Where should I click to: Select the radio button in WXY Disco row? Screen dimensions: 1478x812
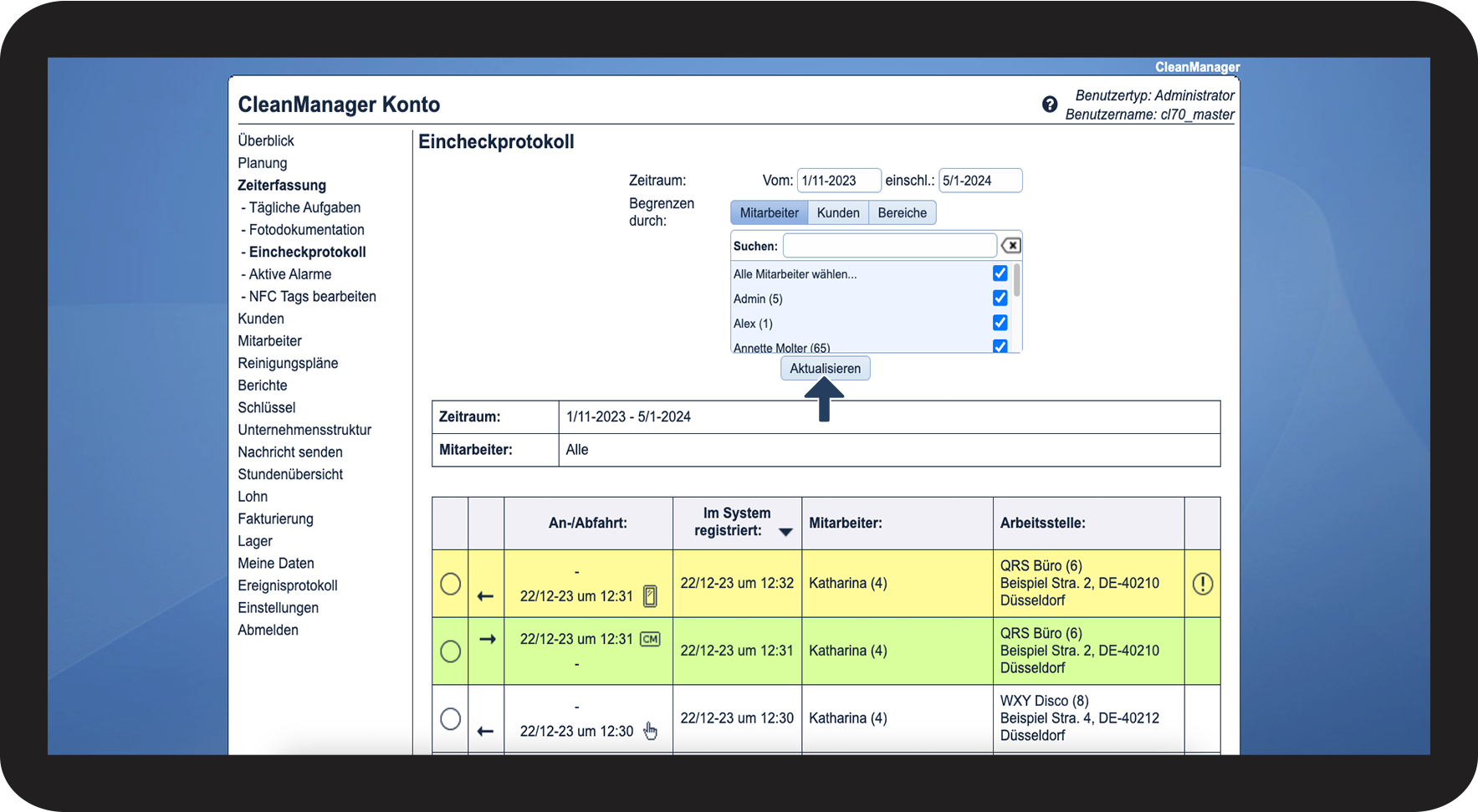pyautogui.click(x=450, y=718)
